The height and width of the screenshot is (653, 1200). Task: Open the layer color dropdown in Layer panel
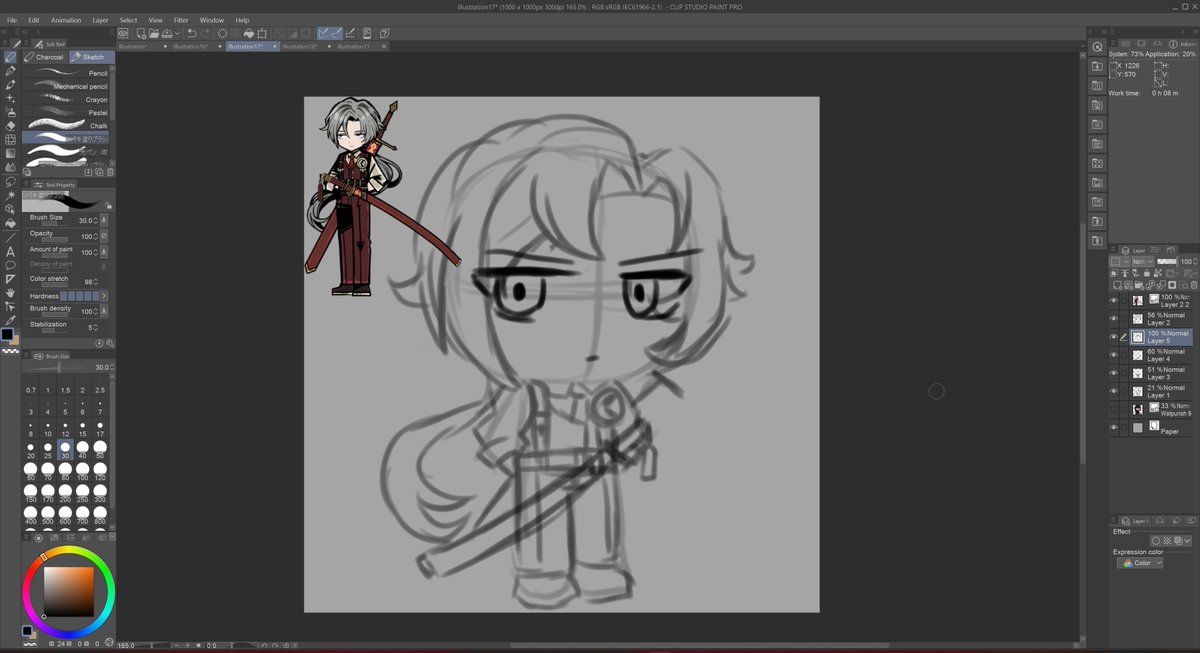(x=1119, y=261)
